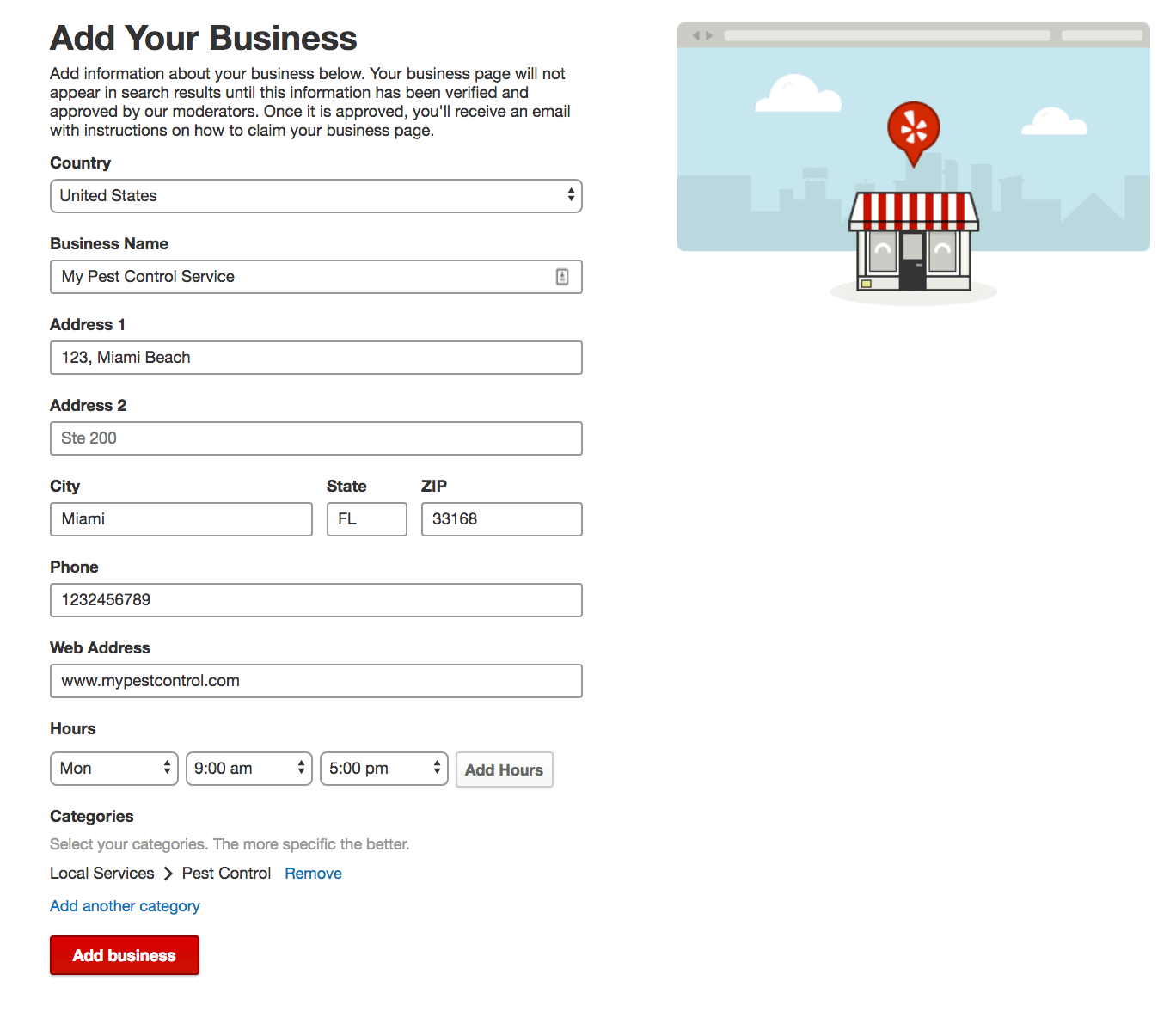Click the Business Name input field
Viewport: 1176px width, 1030px height.
[316, 277]
